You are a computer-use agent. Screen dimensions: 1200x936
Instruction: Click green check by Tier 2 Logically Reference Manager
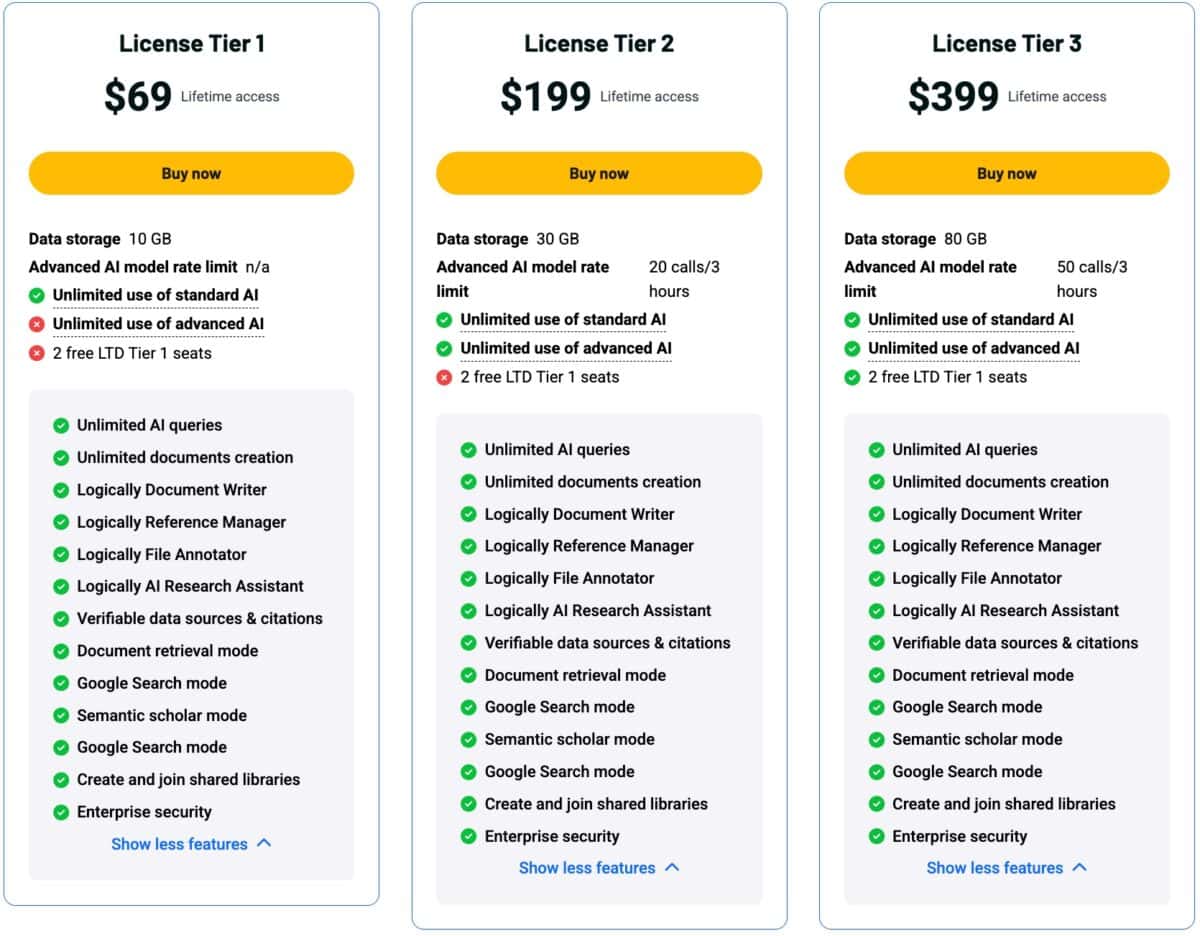click(468, 546)
